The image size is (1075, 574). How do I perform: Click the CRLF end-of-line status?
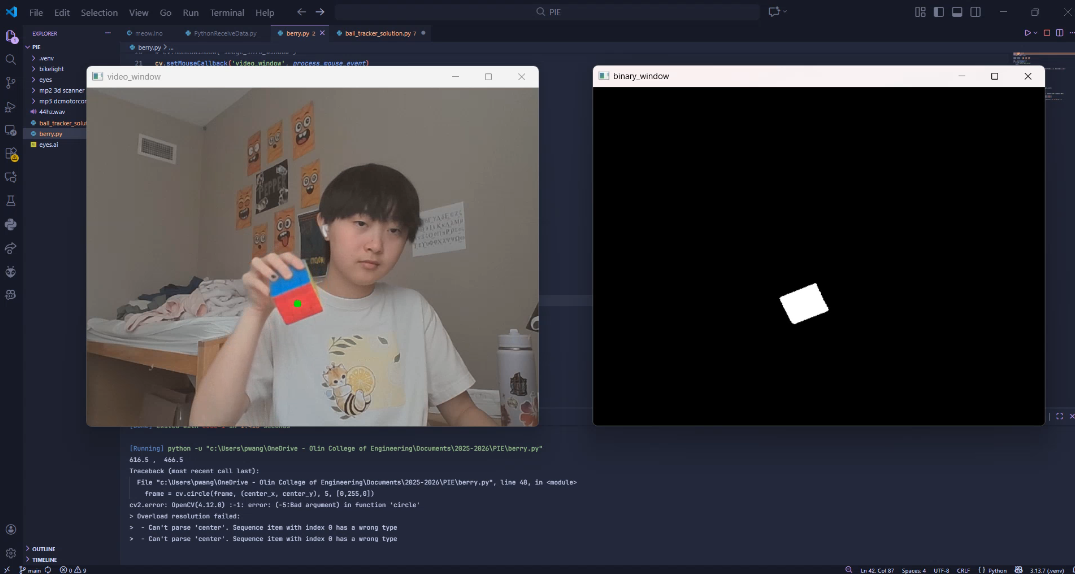point(963,570)
